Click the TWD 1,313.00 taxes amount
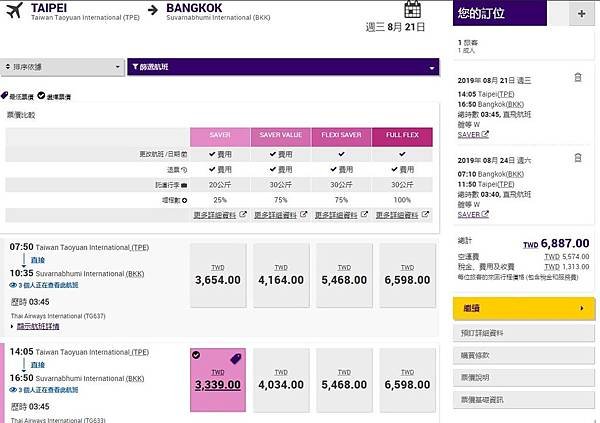This screenshot has width=600, height=423. click(x=567, y=266)
